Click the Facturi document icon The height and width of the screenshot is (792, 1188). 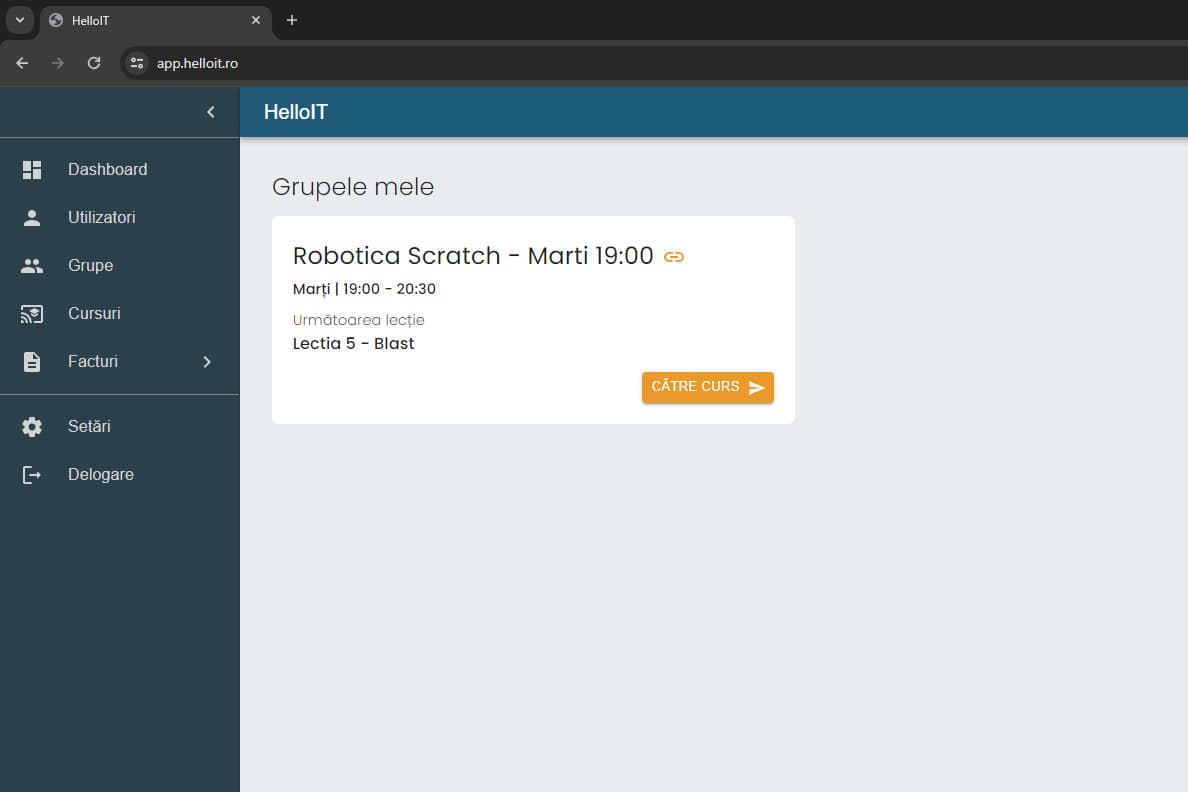point(32,362)
